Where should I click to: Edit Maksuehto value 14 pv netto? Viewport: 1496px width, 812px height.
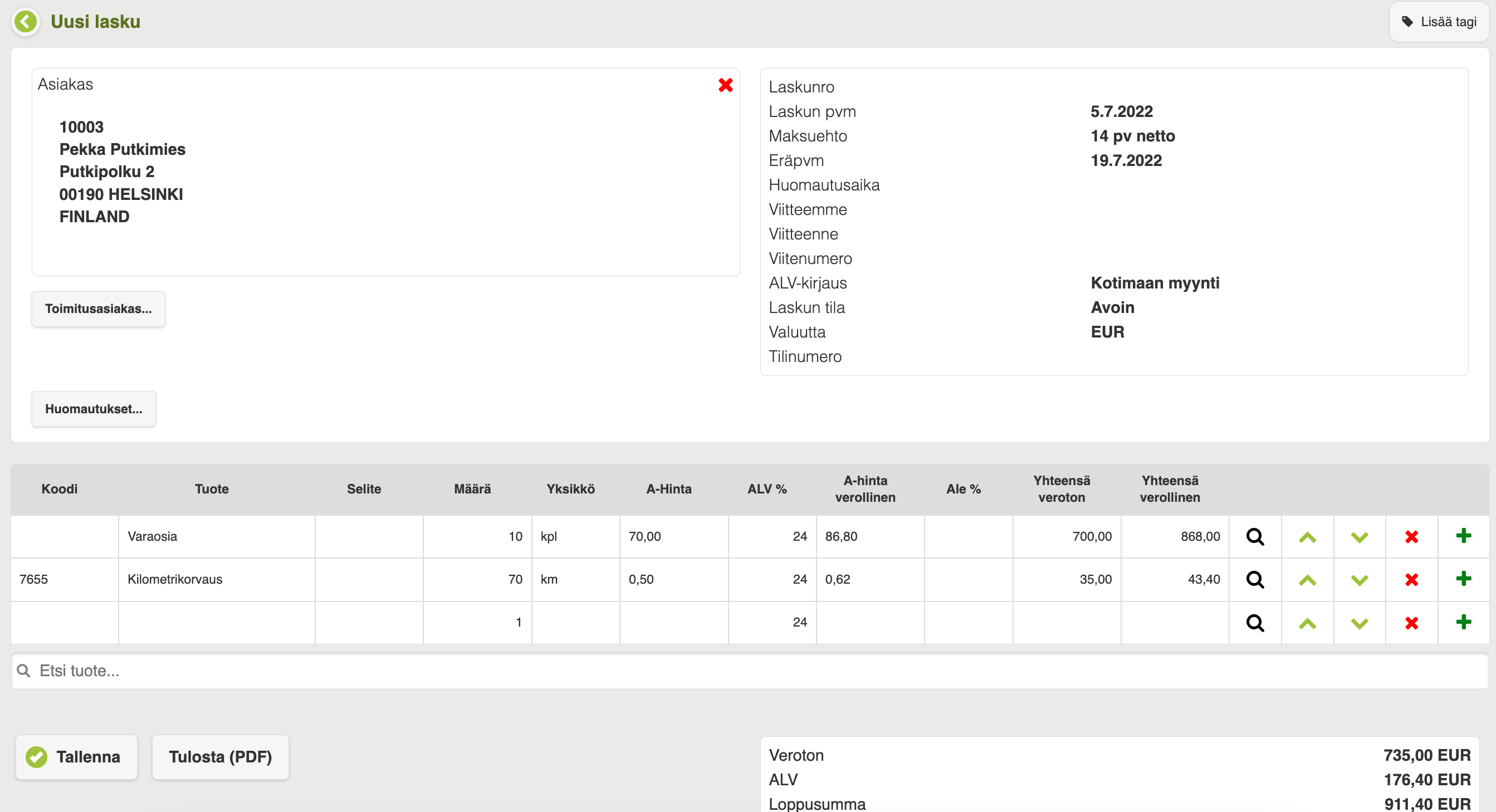(1132, 136)
